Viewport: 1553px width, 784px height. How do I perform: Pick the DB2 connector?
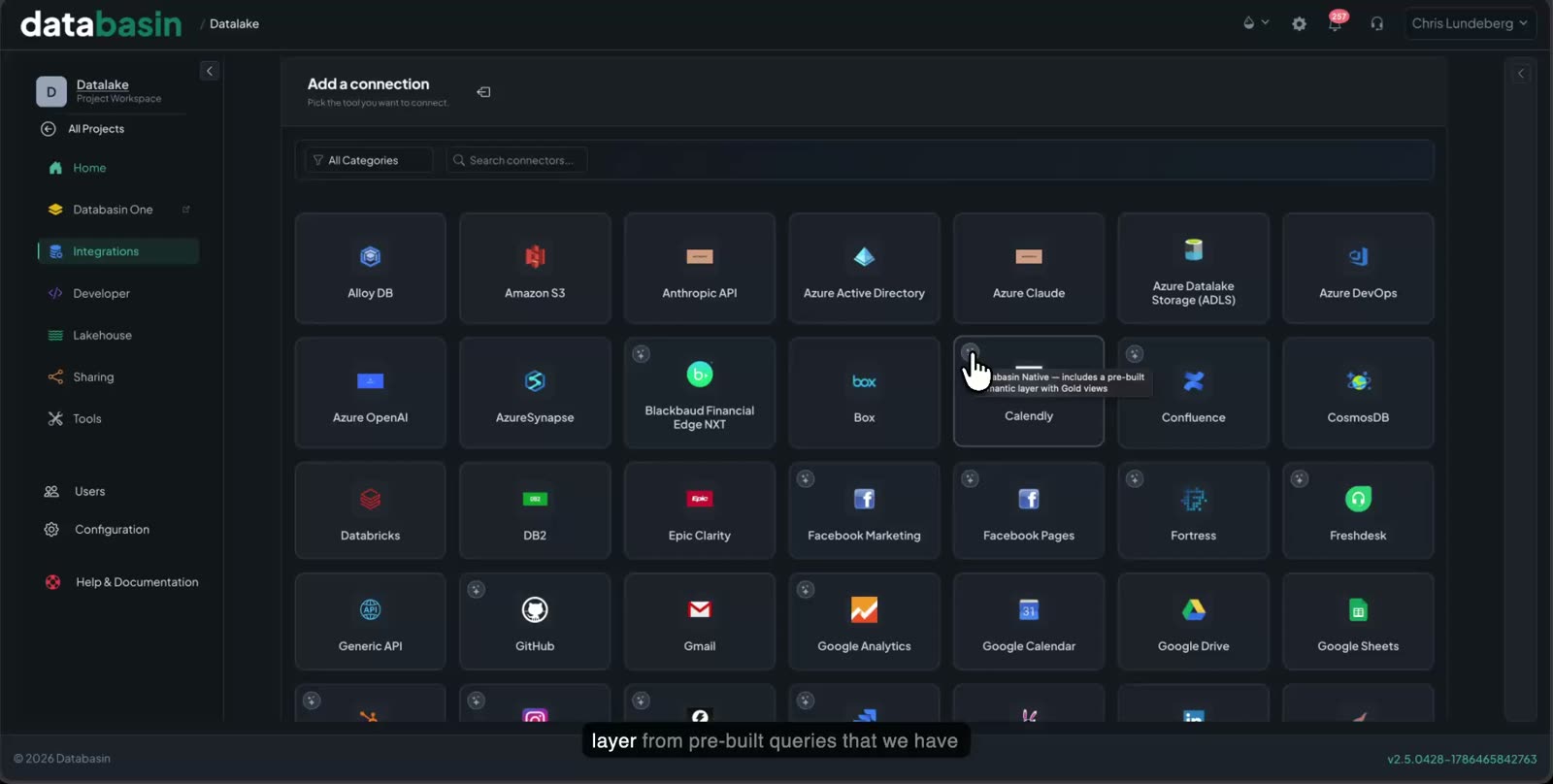click(x=535, y=510)
